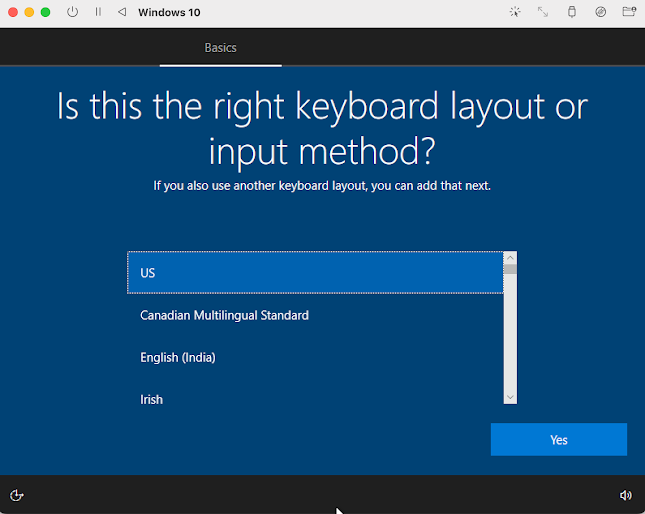Screen dimensions: 645x514
Task: Click the volume speaker icon
Action: [x=626, y=495]
